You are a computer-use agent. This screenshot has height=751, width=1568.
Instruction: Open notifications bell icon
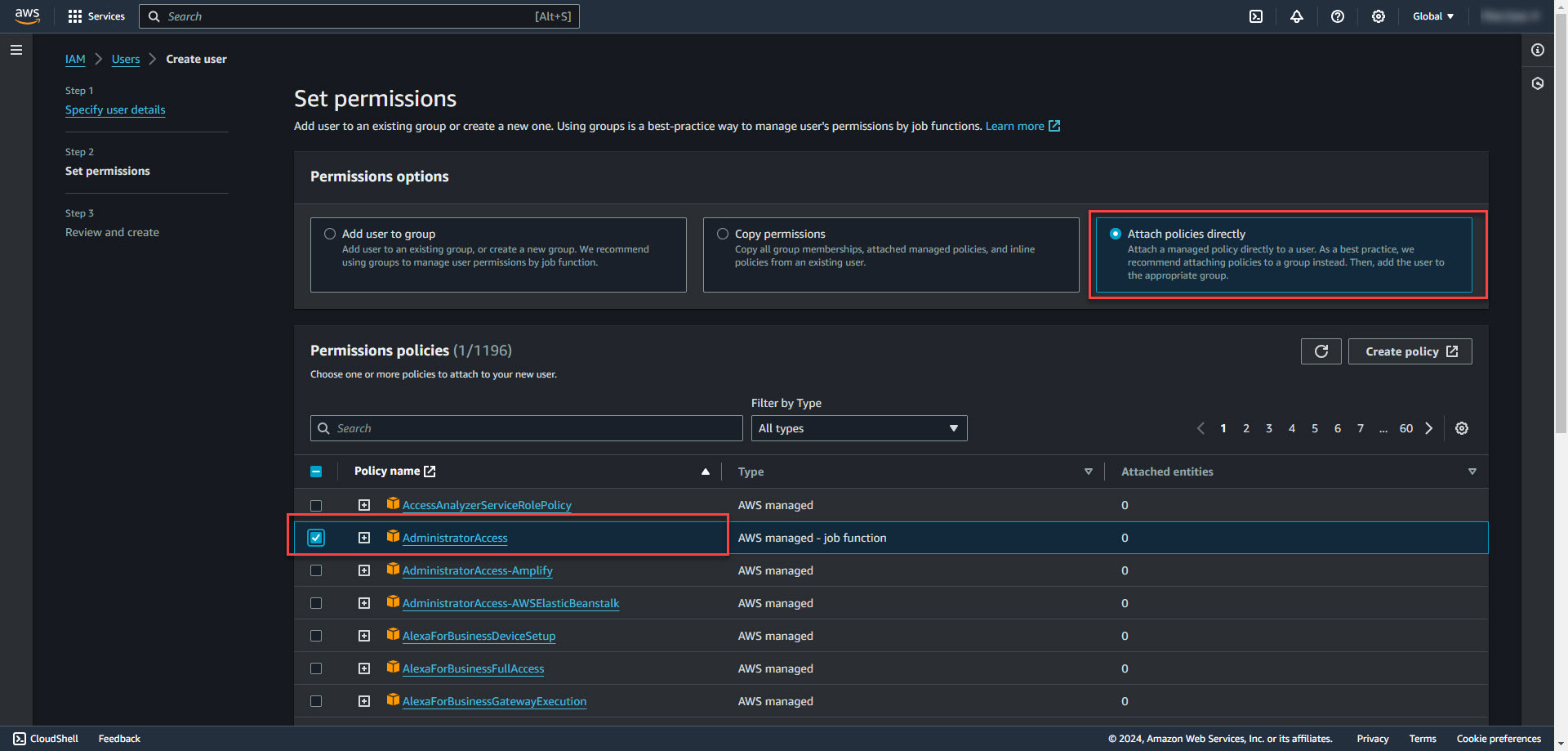[1297, 16]
